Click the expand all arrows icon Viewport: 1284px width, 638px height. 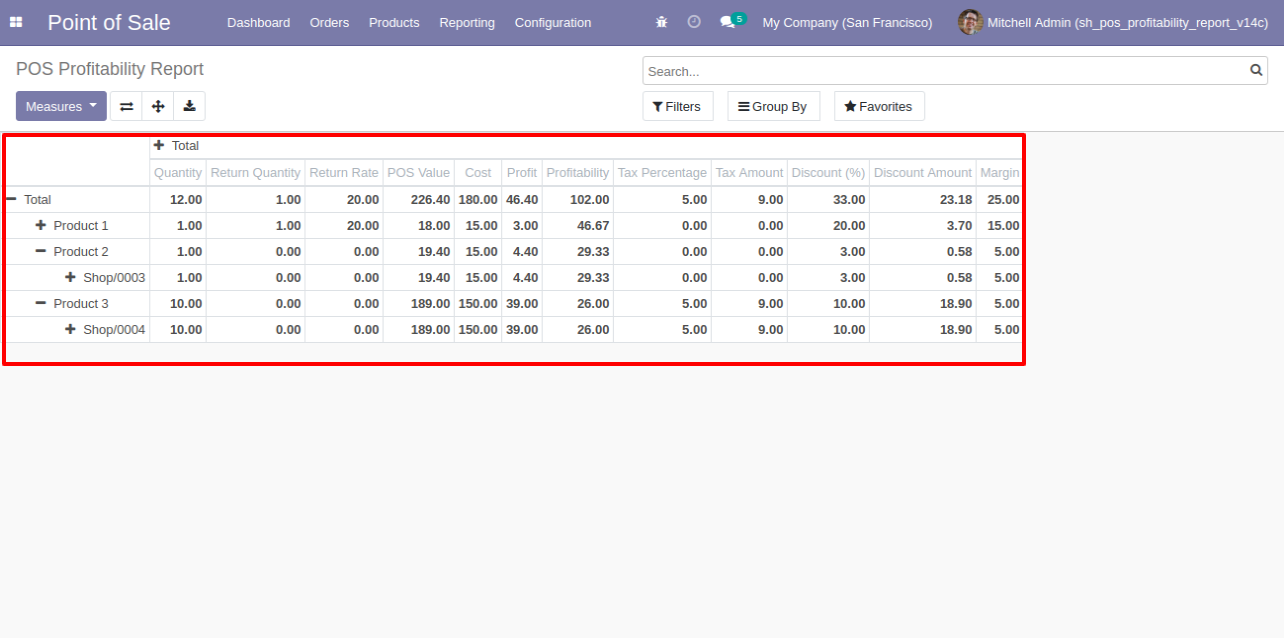pyautogui.click(x=157, y=107)
